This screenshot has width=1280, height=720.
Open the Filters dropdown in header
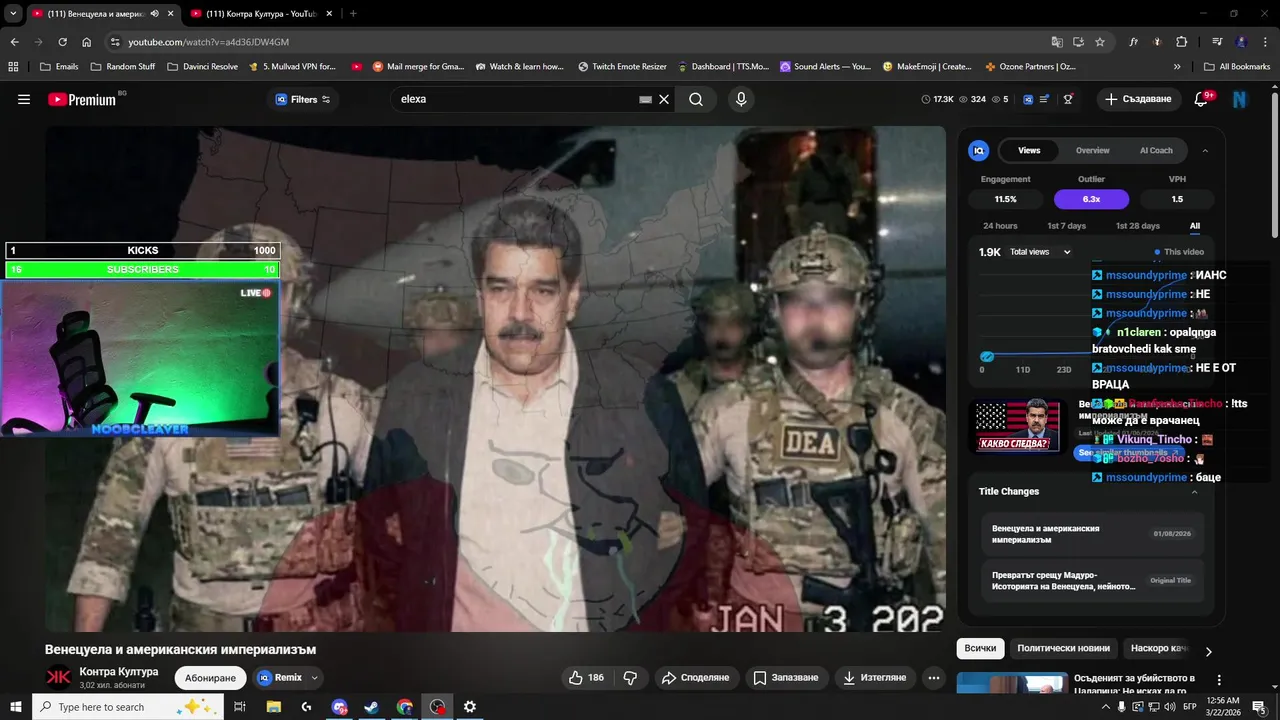click(303, 99)
